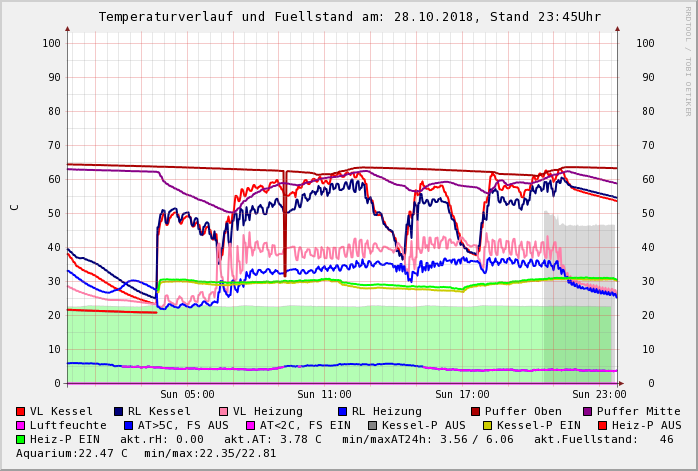Click the red VL Kessel legend swatch
The width and height of the screenshot is (698, 471).
tap(21, 411)
